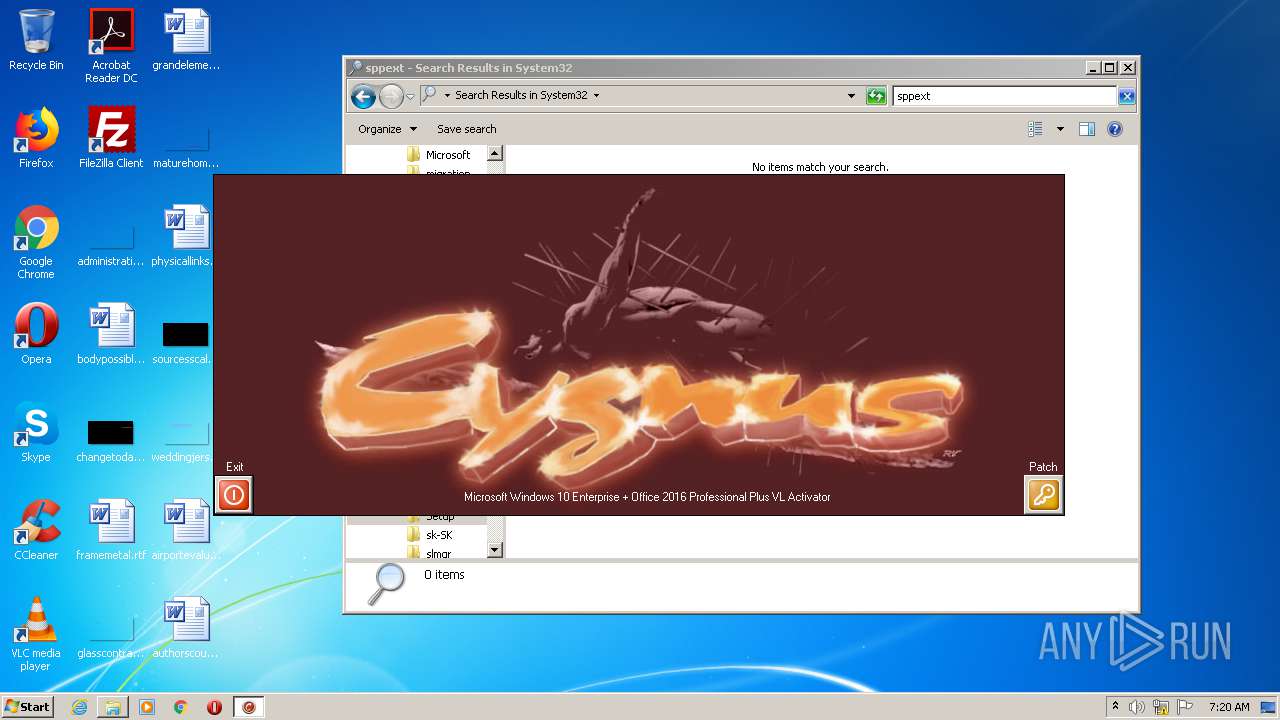Image resolution: width=1280 pixels, height=720 pixels.
Task: Open Internet Explorer from taskbar
Action: 79,707
